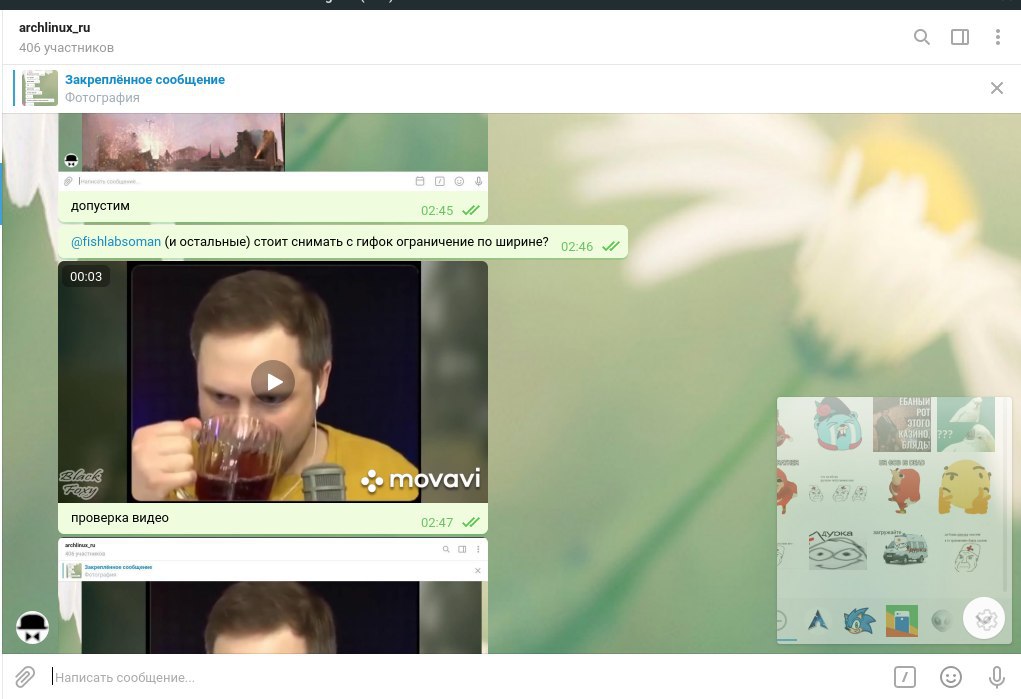This screenshot has height=699, width=1021.
Task: Open the screenshot above the допустим message
Action: 273,151
